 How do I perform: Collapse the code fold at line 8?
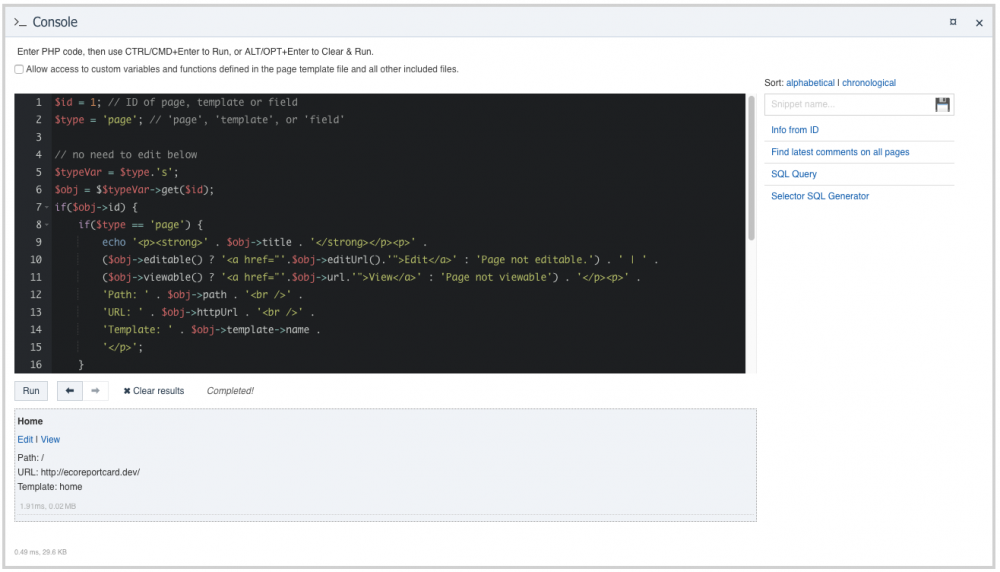46,225
